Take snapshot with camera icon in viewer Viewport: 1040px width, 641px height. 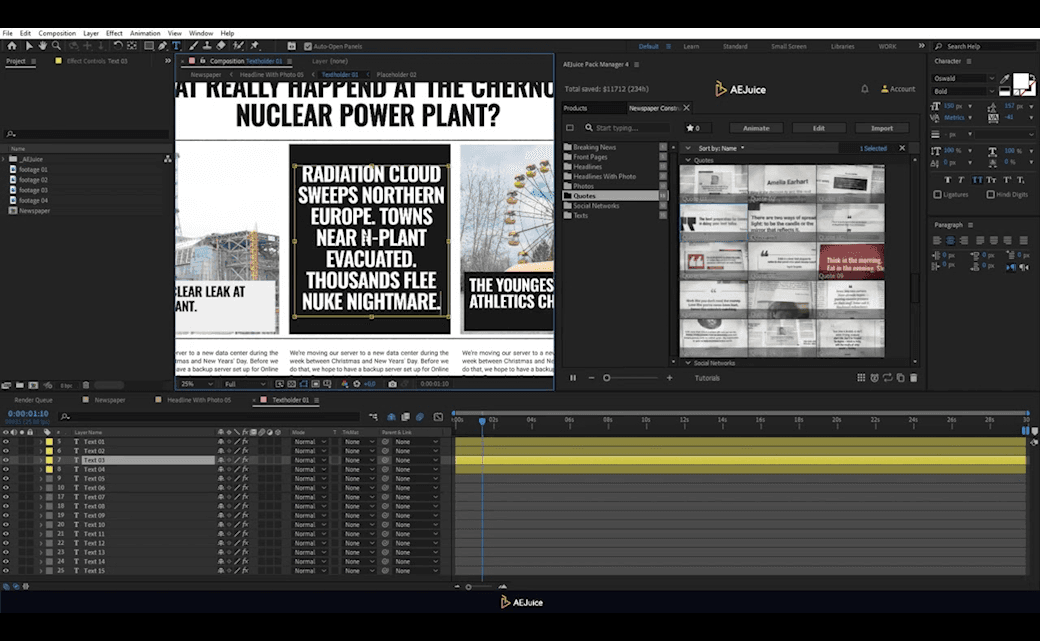(393, 384)
